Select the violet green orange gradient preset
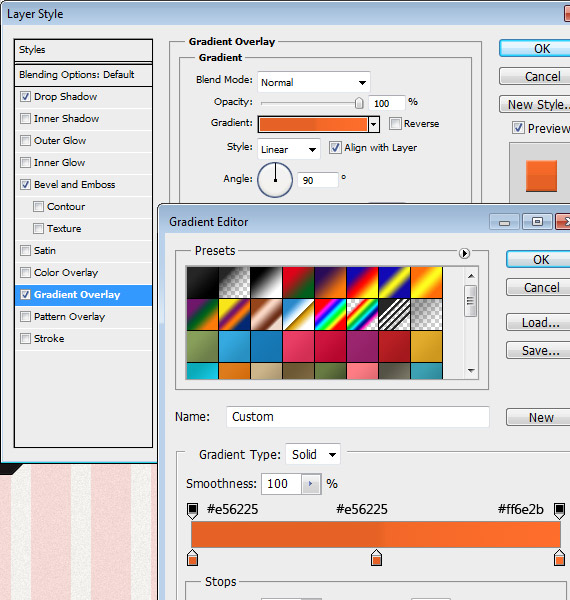This screenshot has width=570, height=600. [x=202, y=315]
